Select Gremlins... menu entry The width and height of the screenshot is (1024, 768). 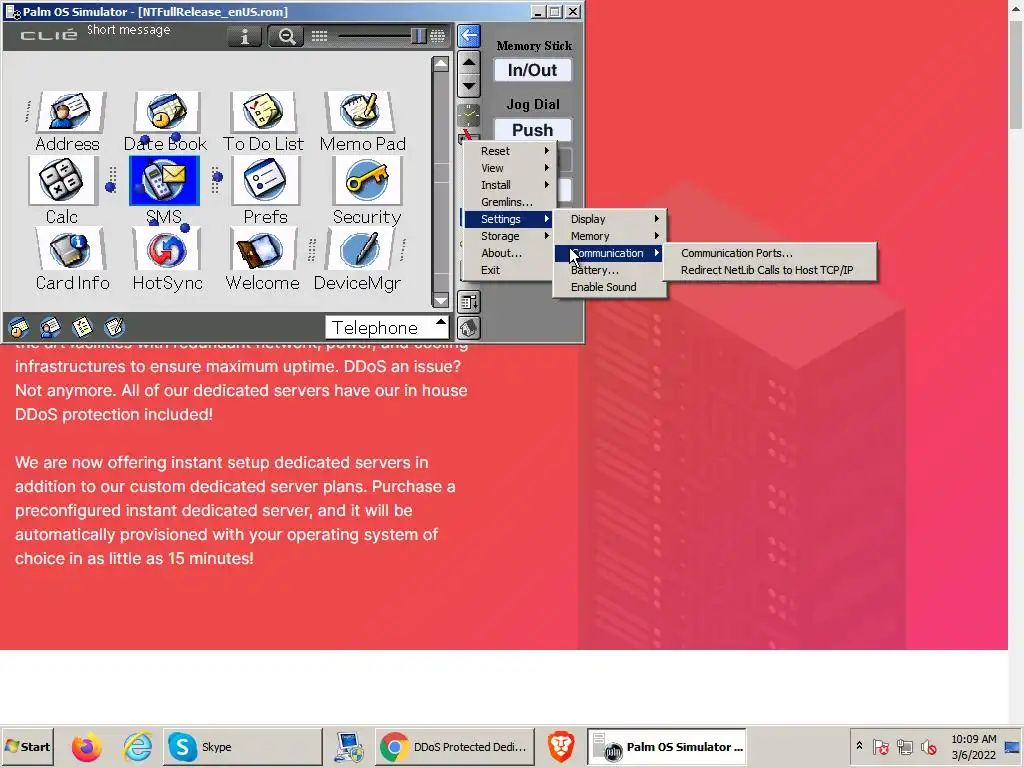(508, 202)
